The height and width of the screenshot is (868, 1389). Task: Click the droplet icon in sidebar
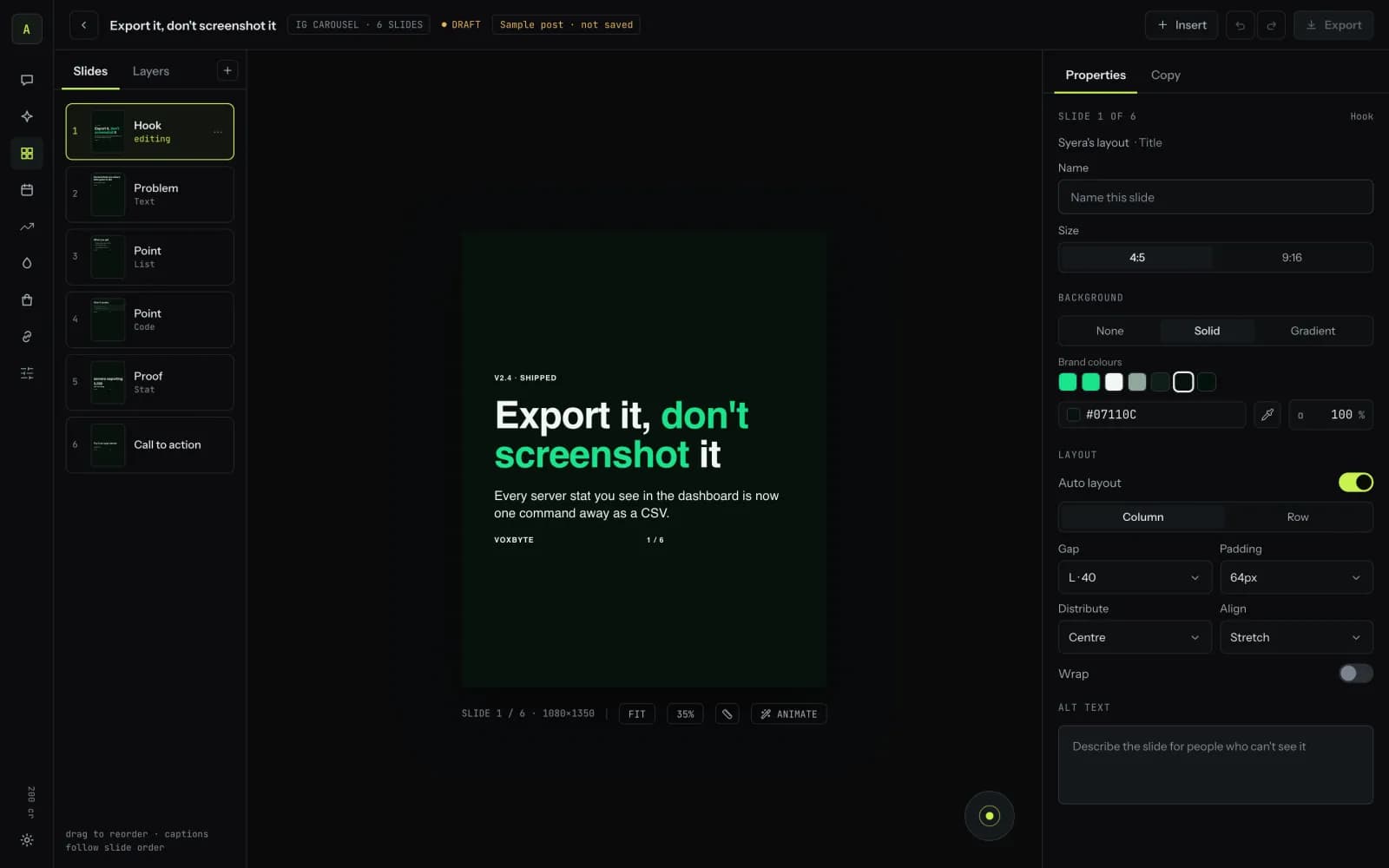27,263
